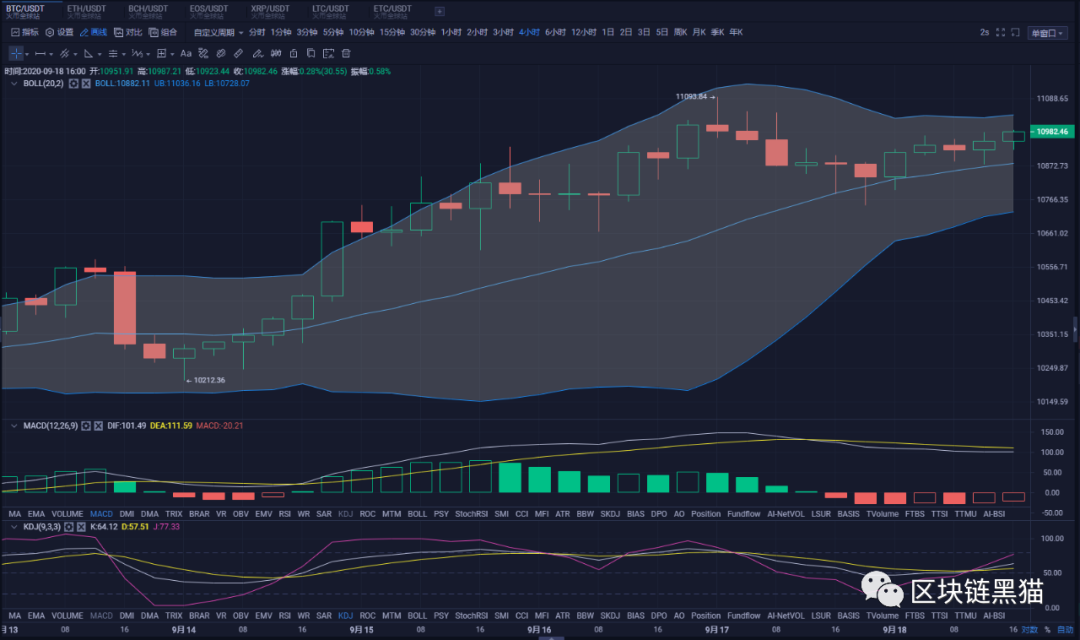The width and height of the screenshot is (1080, 640).
Task: Click the save chart image icon
Action: tap(329, 54)
